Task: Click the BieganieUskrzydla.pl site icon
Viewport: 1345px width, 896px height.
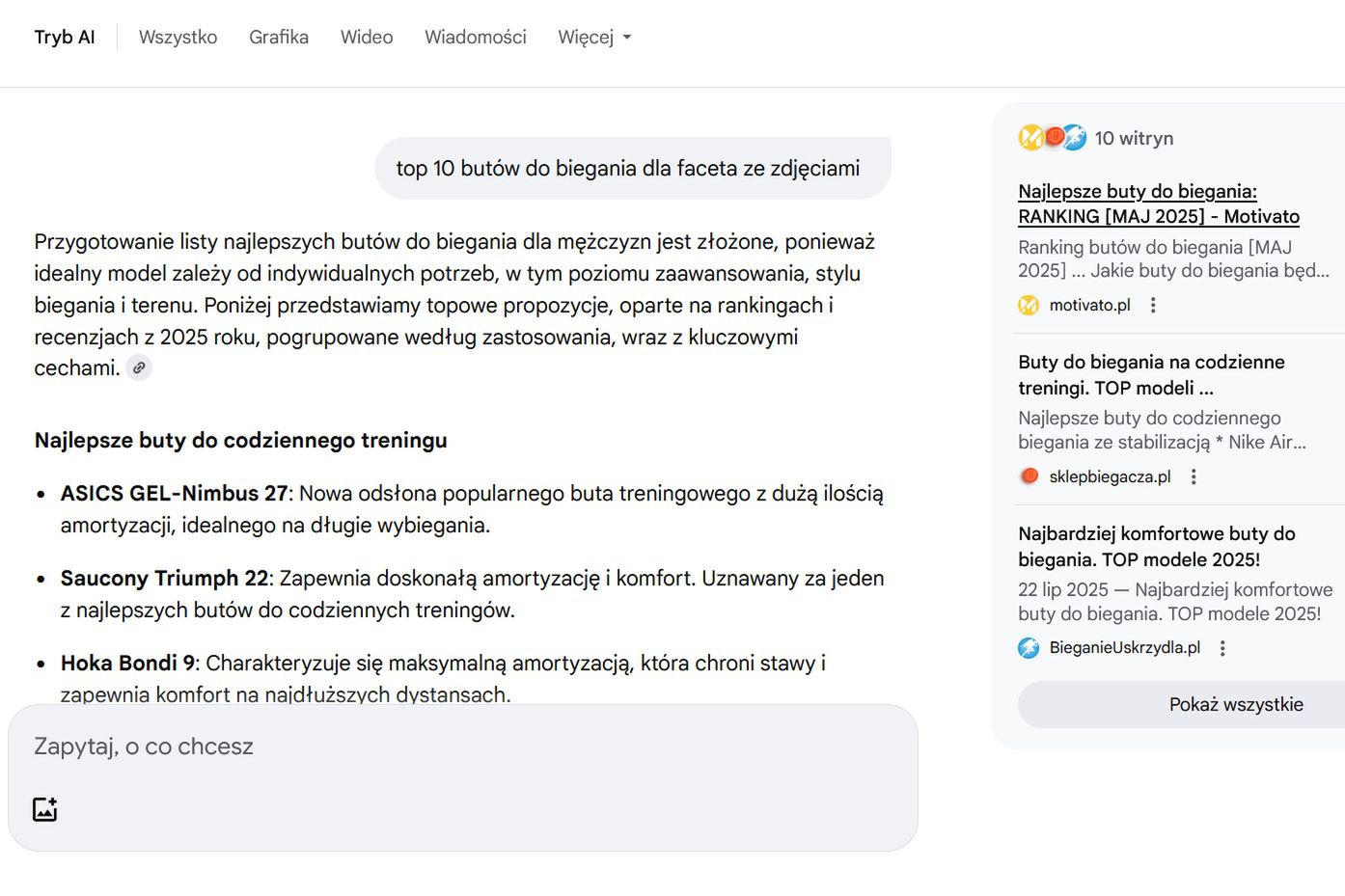Action: (x=1029, y=647)
